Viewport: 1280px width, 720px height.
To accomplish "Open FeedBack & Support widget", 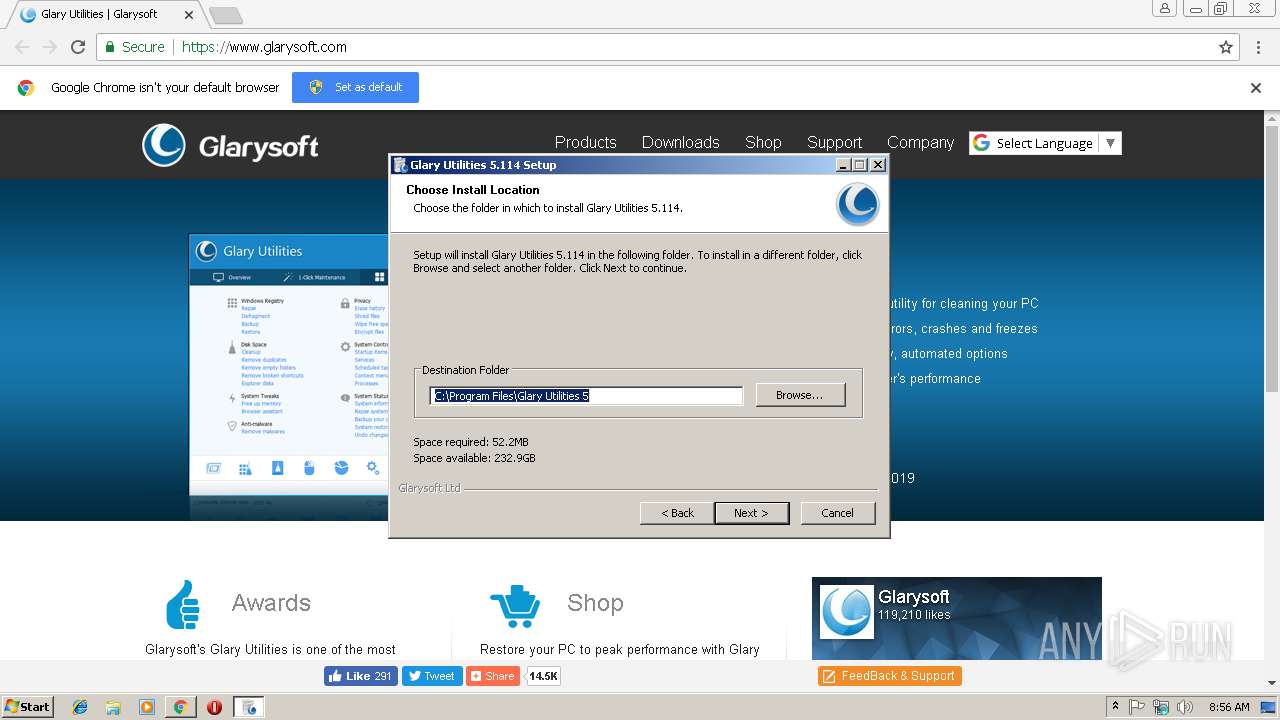I will click(889, 676).
